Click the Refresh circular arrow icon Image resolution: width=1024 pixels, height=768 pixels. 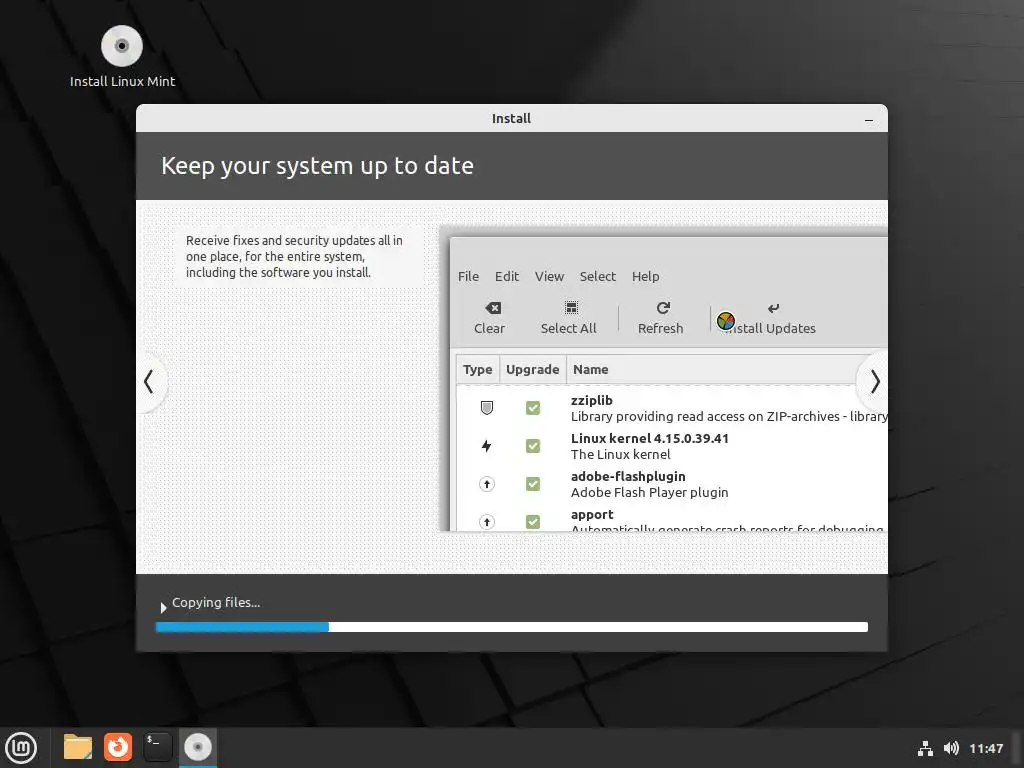(663, 308)
